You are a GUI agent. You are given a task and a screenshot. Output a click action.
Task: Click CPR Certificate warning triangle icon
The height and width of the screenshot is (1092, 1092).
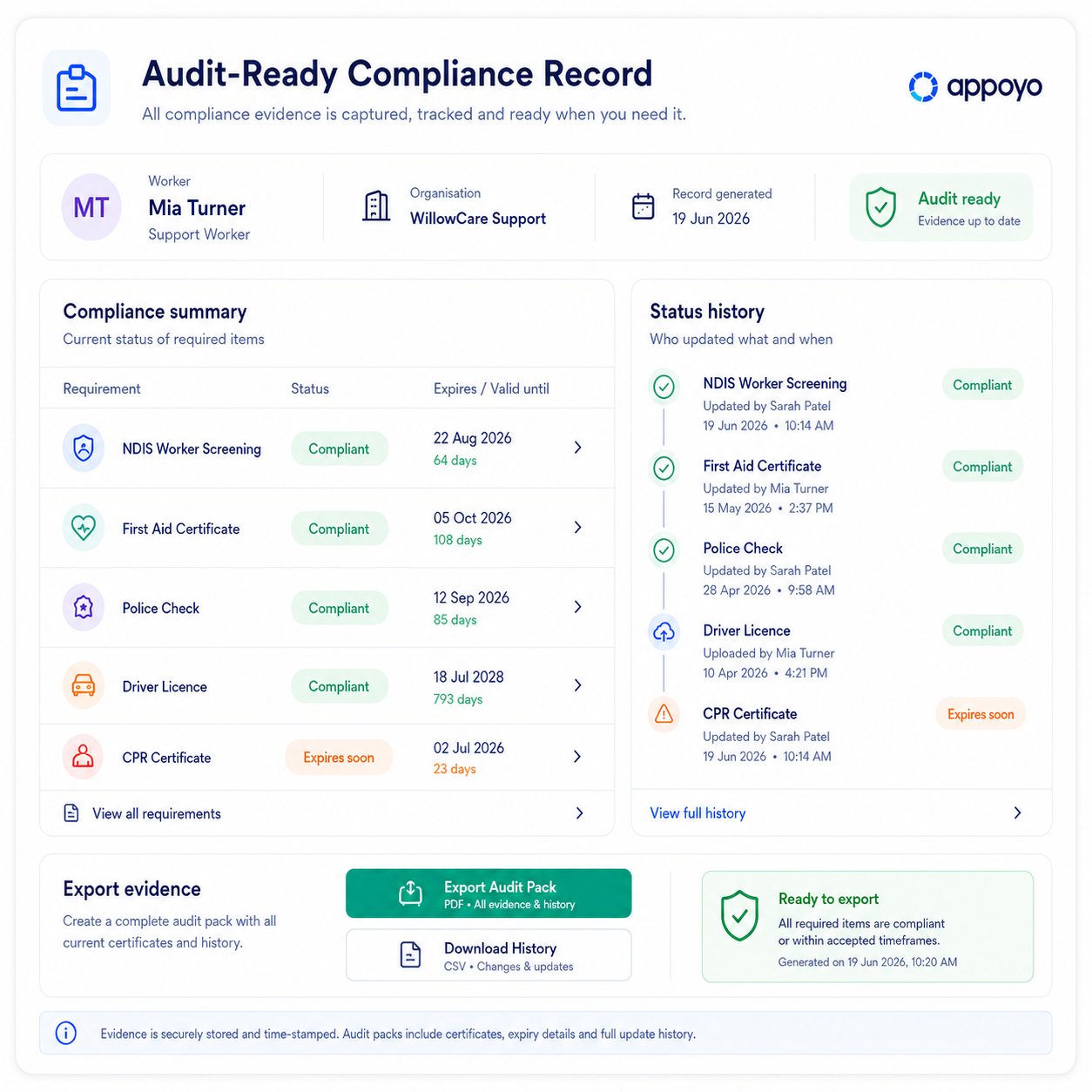coord(664,715)
